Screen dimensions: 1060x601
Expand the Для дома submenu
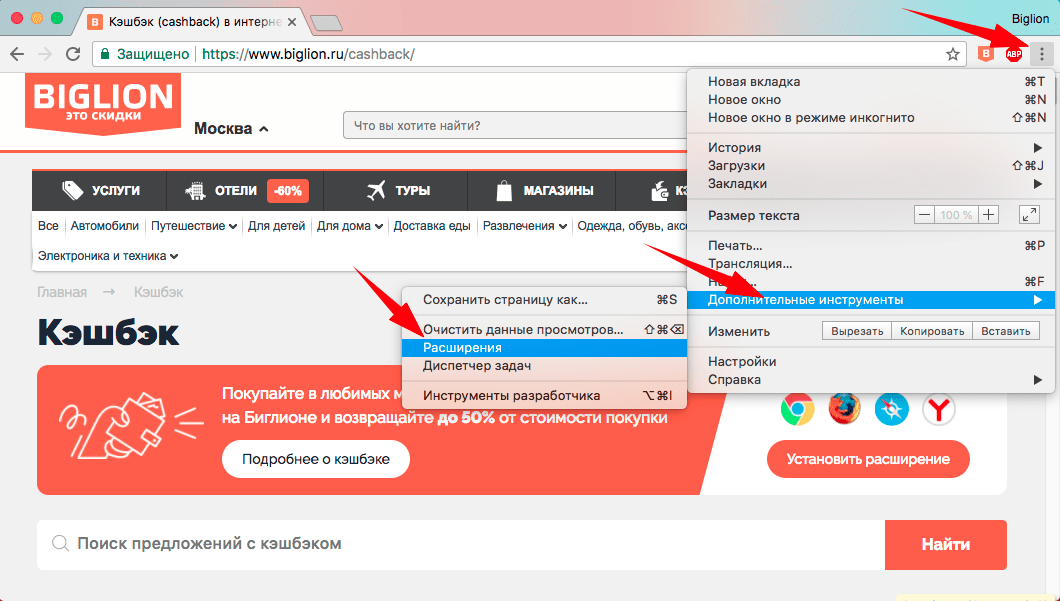350,226
